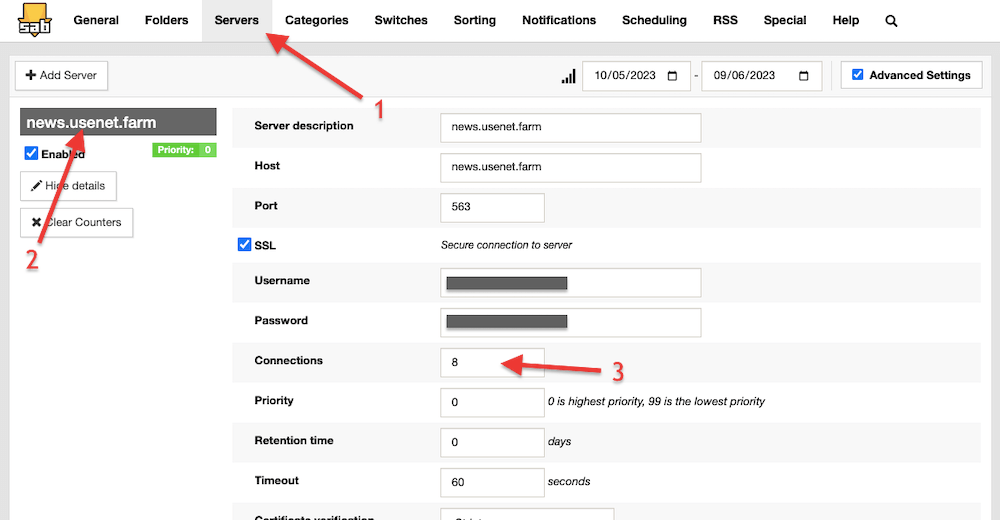Select the news.usenet.farm server header
Image resolution: width=1000 pixels, height=520 pixels.
click(x=118, y=122)
